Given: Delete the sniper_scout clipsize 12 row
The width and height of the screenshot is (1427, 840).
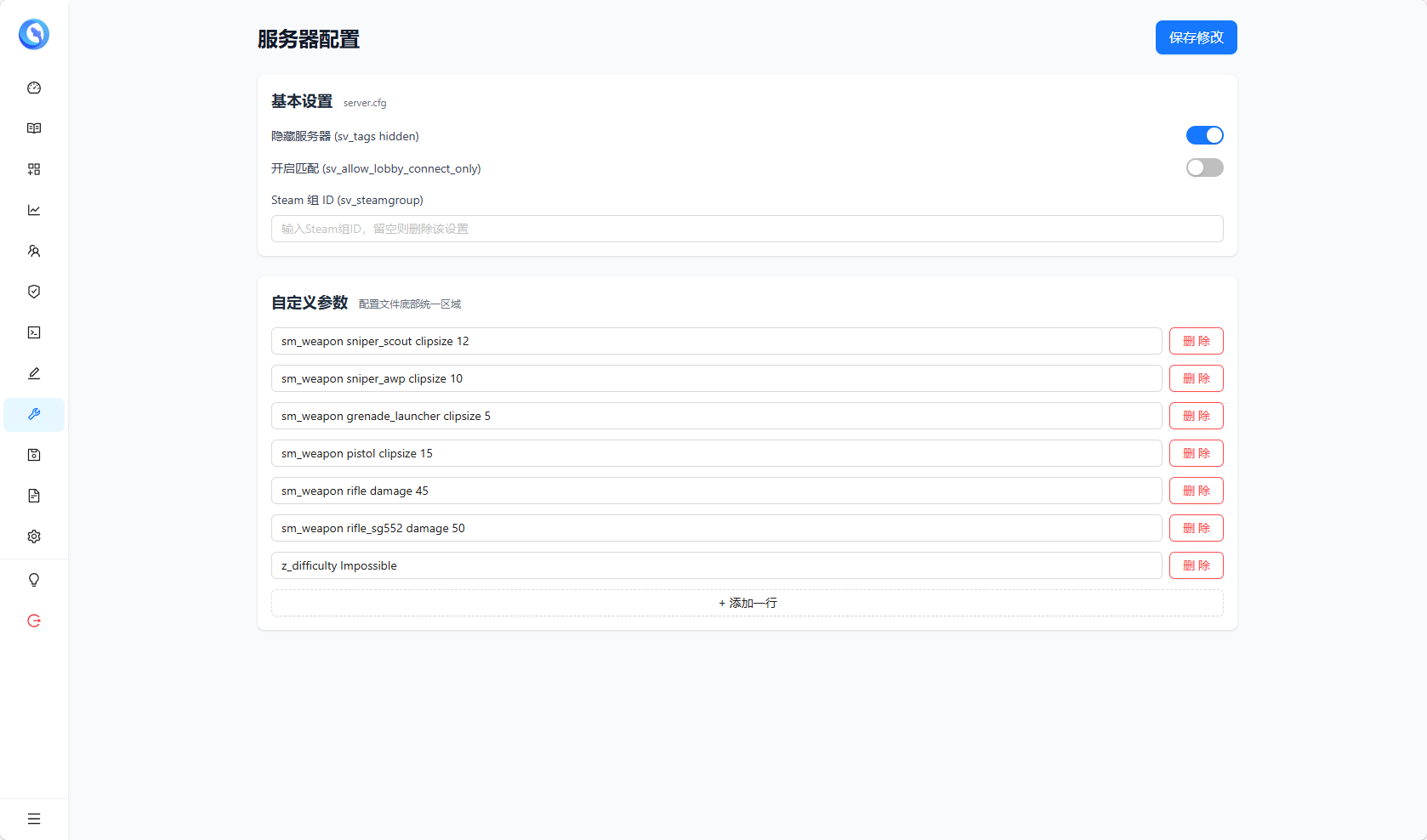Looking at the screenshot, I should click(x=1196, y=341).
